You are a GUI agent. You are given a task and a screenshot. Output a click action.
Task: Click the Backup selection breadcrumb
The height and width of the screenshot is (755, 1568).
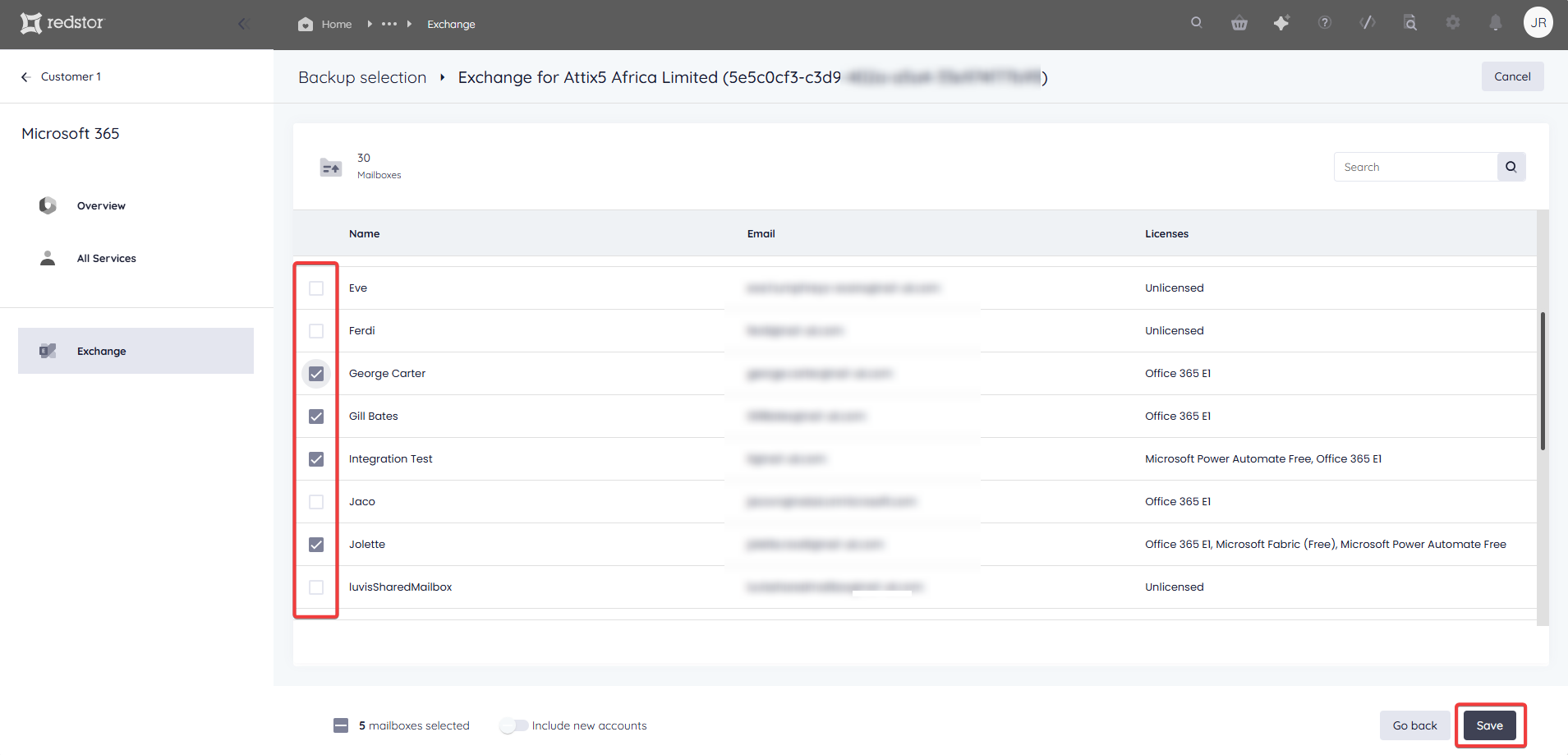[x=362, y=77]
